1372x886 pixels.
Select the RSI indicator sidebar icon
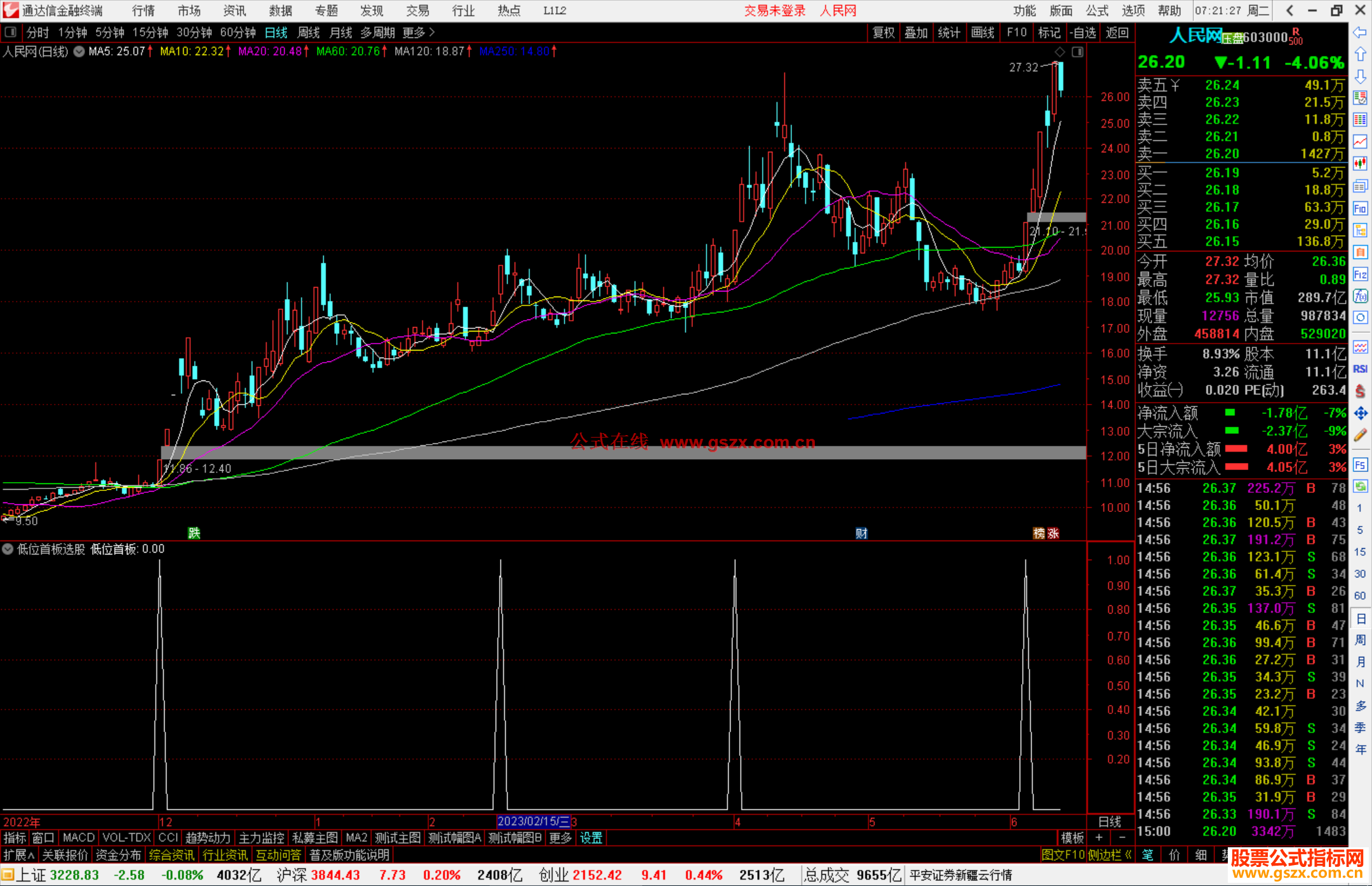point(1360,369)
